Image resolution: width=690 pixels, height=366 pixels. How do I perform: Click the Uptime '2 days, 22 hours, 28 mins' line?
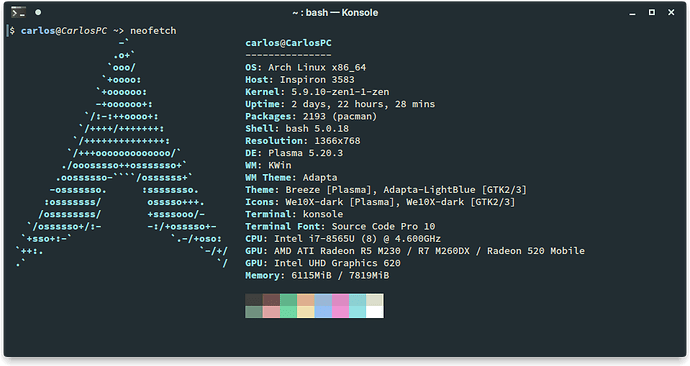point(340,104)
